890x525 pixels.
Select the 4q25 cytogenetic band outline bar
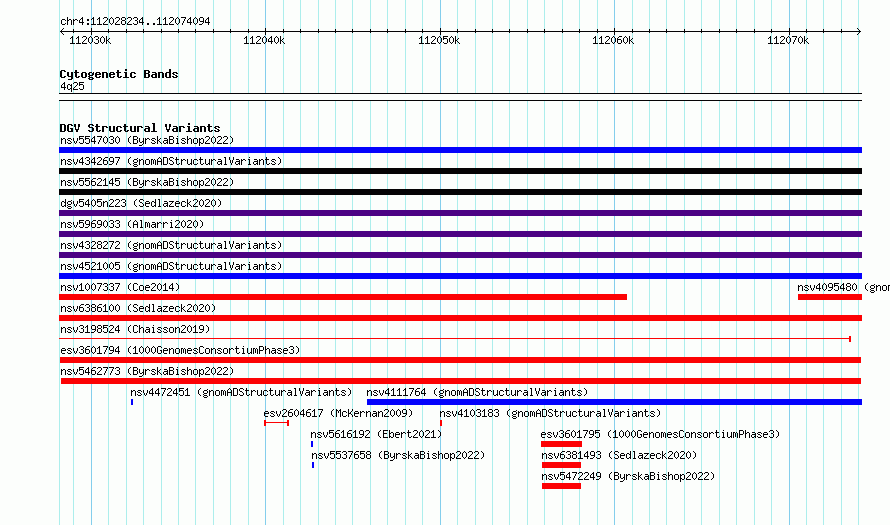point(460,97)
